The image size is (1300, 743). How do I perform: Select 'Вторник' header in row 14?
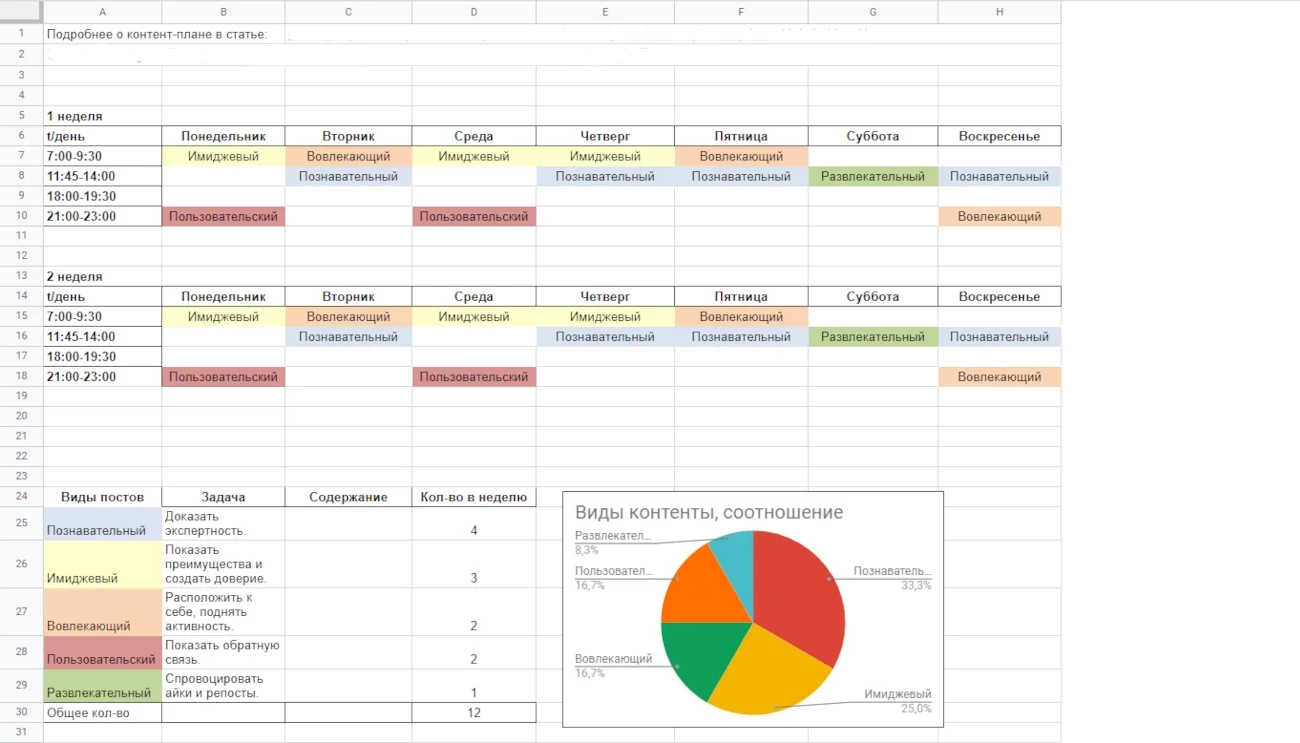348,296
